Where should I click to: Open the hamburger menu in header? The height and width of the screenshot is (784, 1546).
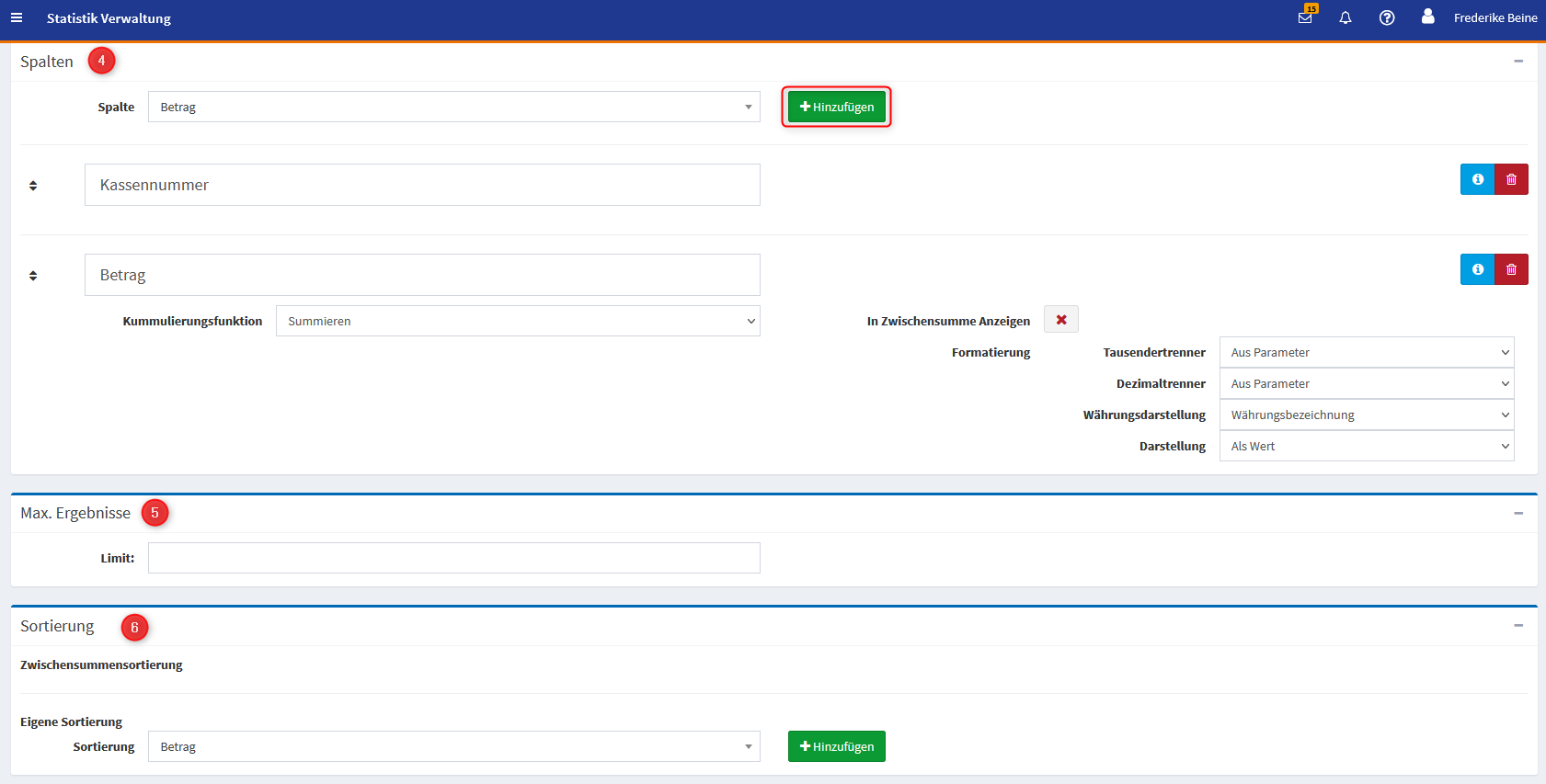point(17,17)
